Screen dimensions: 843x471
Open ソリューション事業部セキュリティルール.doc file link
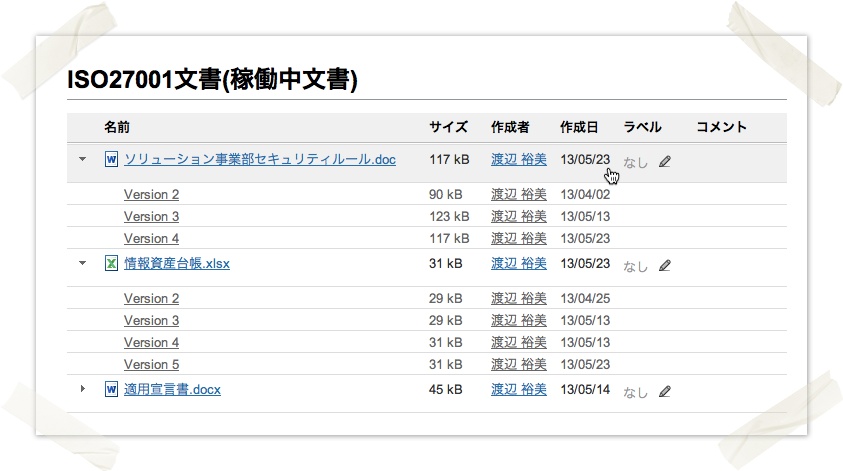[260, 160]
